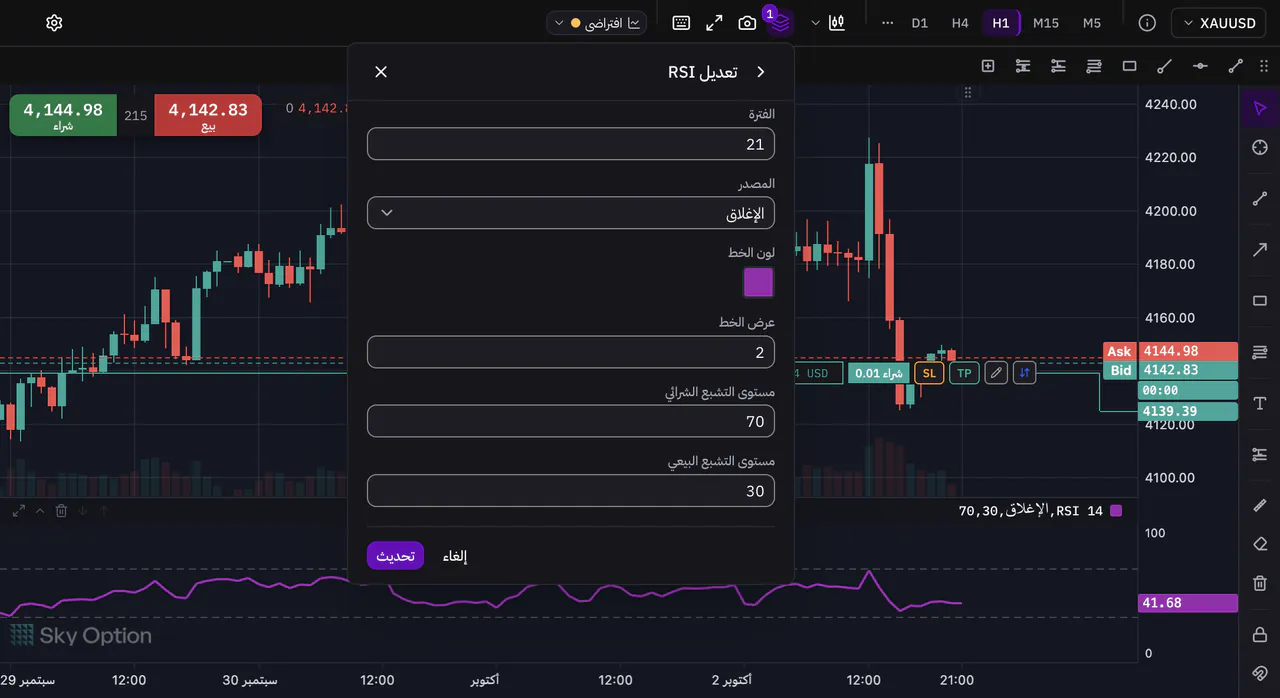Maximize the RSI indicator pane
Screen dimensions: 1280x698
(19, 511)
